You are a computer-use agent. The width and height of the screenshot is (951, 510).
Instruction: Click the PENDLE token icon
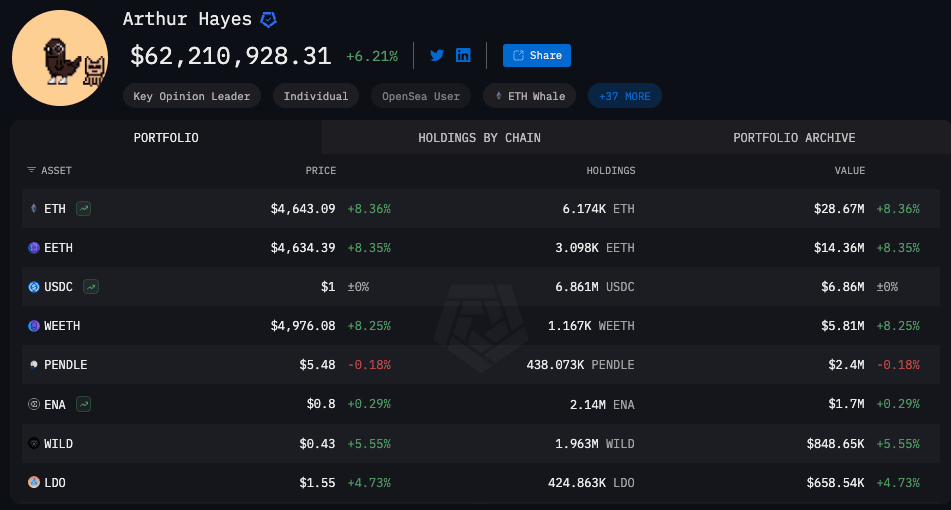34,364
